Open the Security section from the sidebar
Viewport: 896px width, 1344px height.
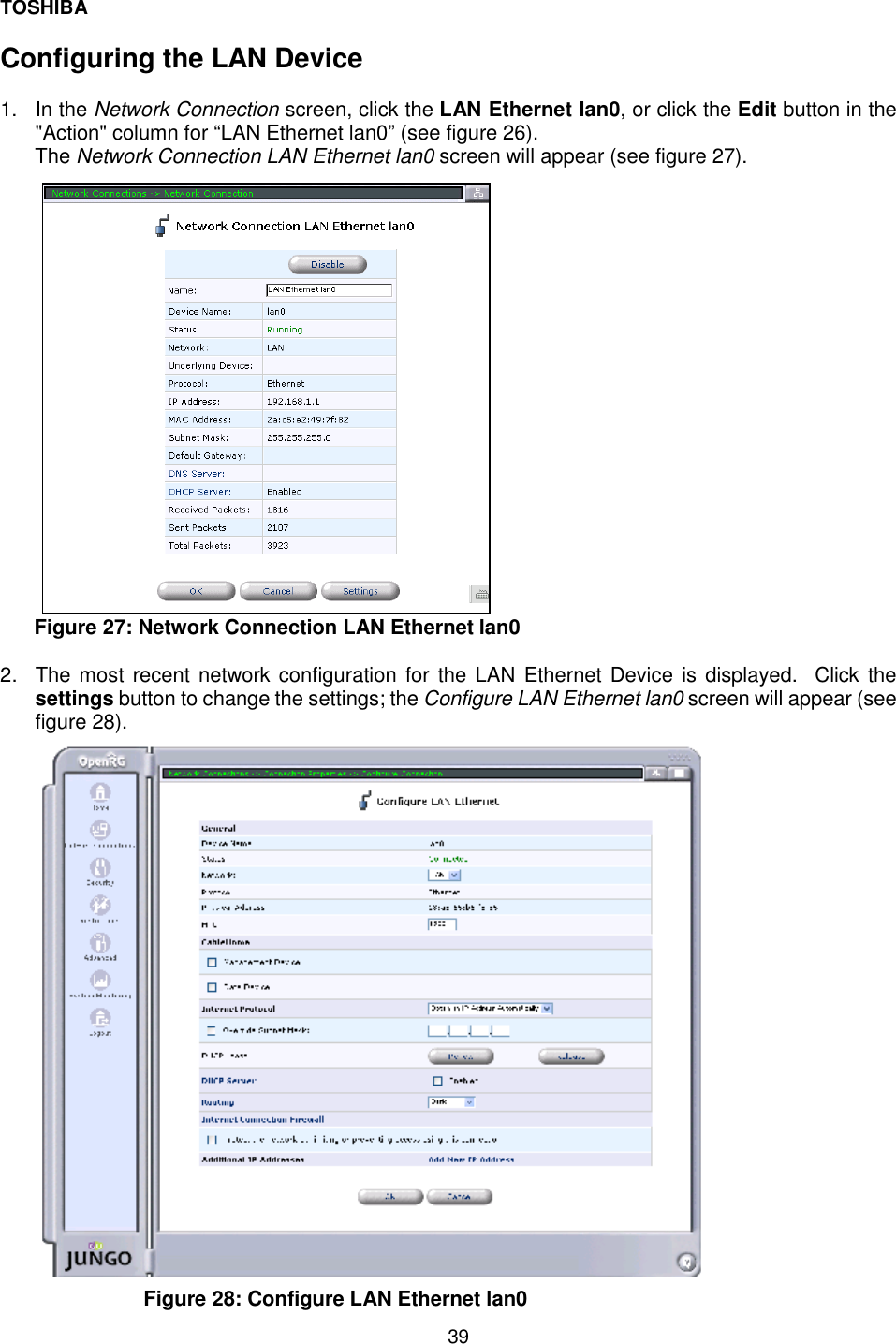pos(101,867)
